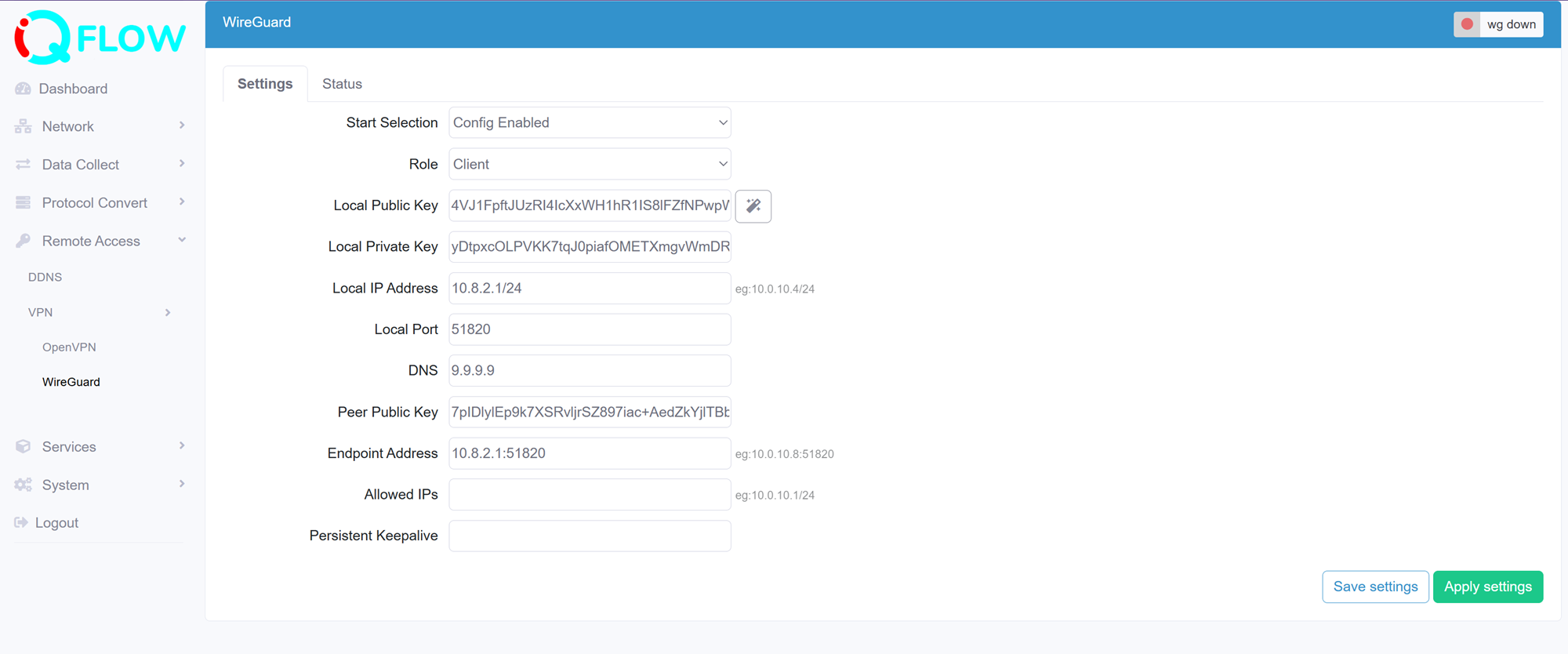Click the Persistent Keepalive label
The height and width of the screenshot is (654, 1568).
(x=373, y=536)
